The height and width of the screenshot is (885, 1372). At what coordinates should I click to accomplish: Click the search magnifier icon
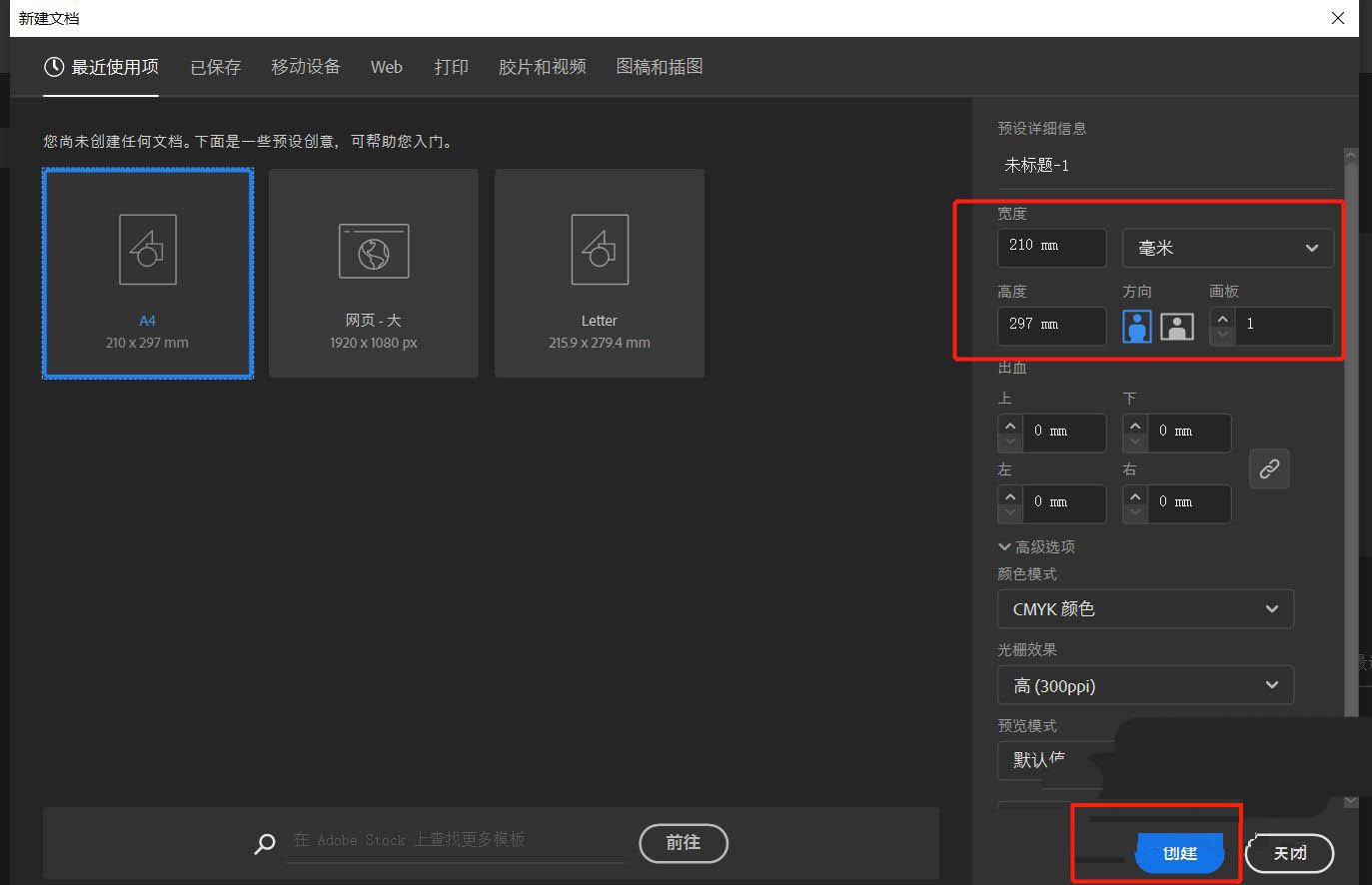(x=264, y=844)
